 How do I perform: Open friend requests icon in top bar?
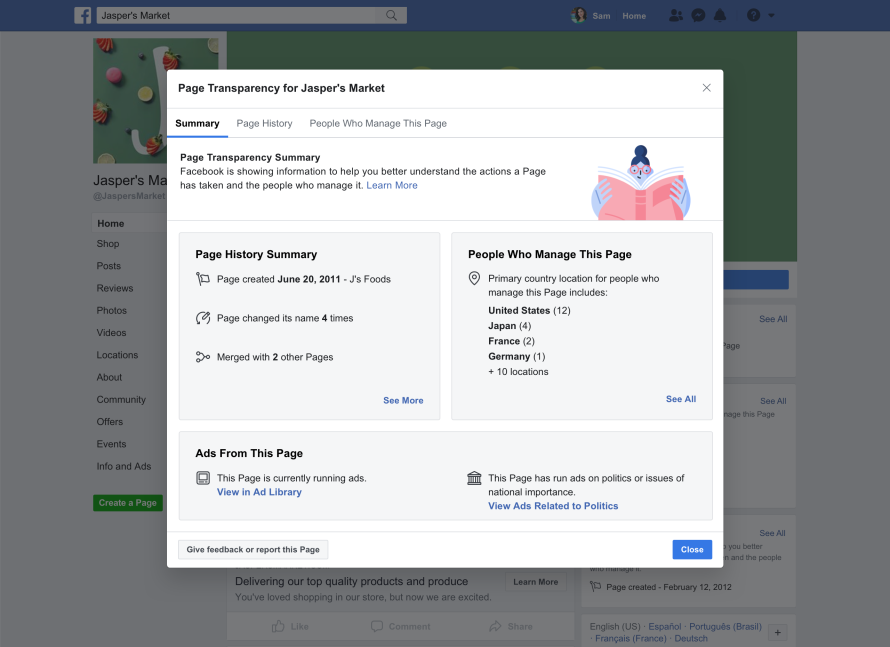point(676,15)
